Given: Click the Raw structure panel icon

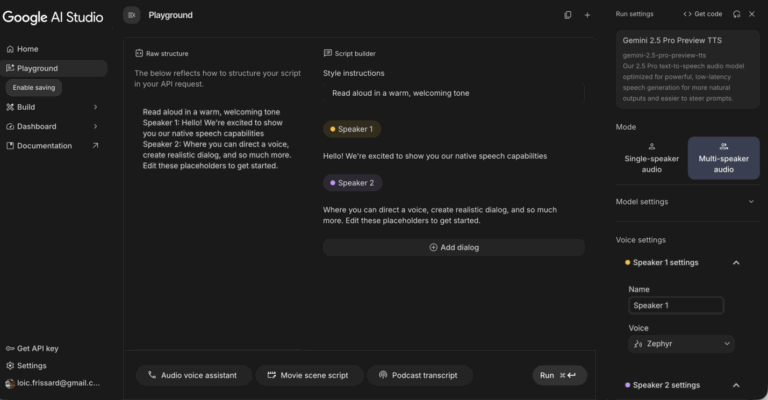Looking at the screenshot, I should point(139,53).
